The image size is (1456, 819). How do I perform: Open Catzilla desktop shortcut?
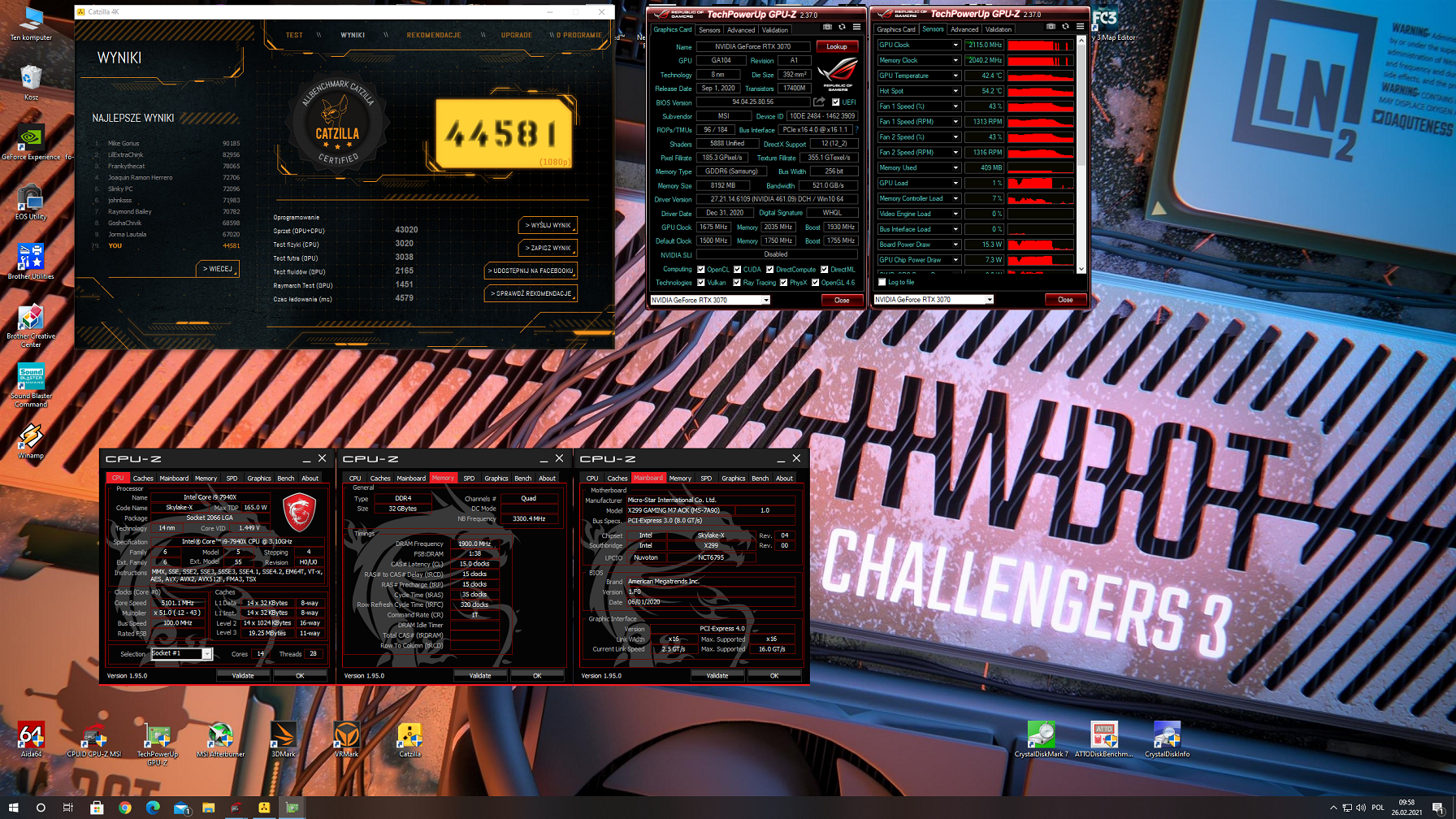coord(410,739)
